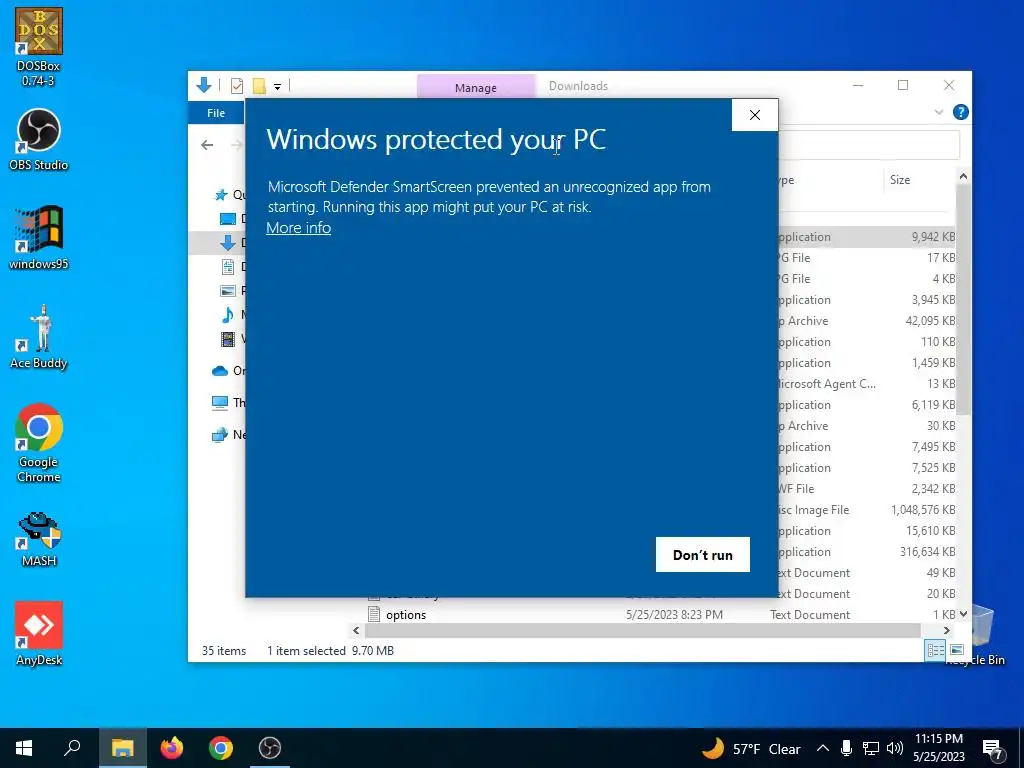Image resolution: width=1024 pixels, height=768 pixels.
Task: Switch to OBS Studio in the taskbar
Action: point(269,748)
